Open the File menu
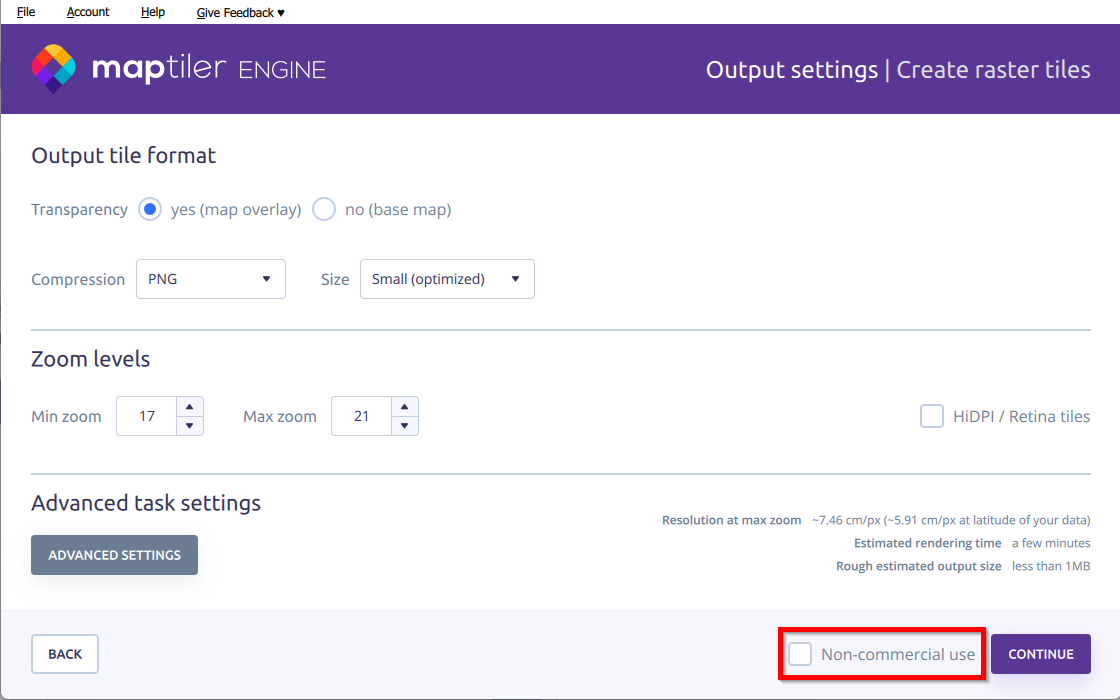This screenshot has height=700, width=1120. 26,12
